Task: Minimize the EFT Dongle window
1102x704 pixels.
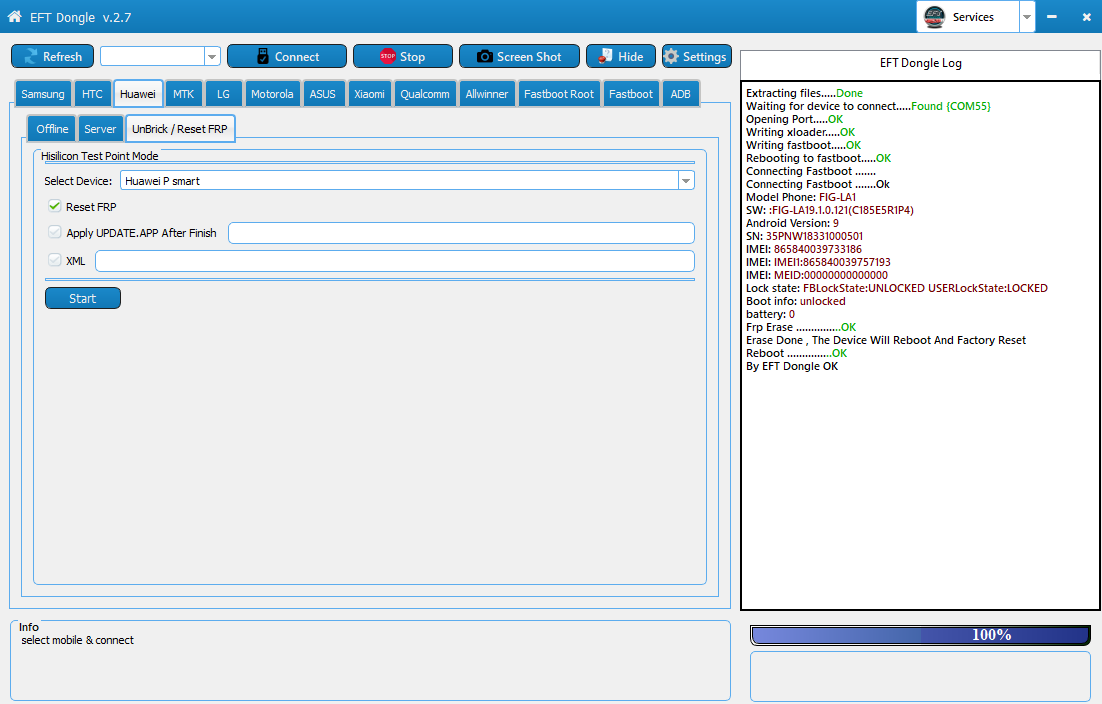Action: pos(1051,17)
